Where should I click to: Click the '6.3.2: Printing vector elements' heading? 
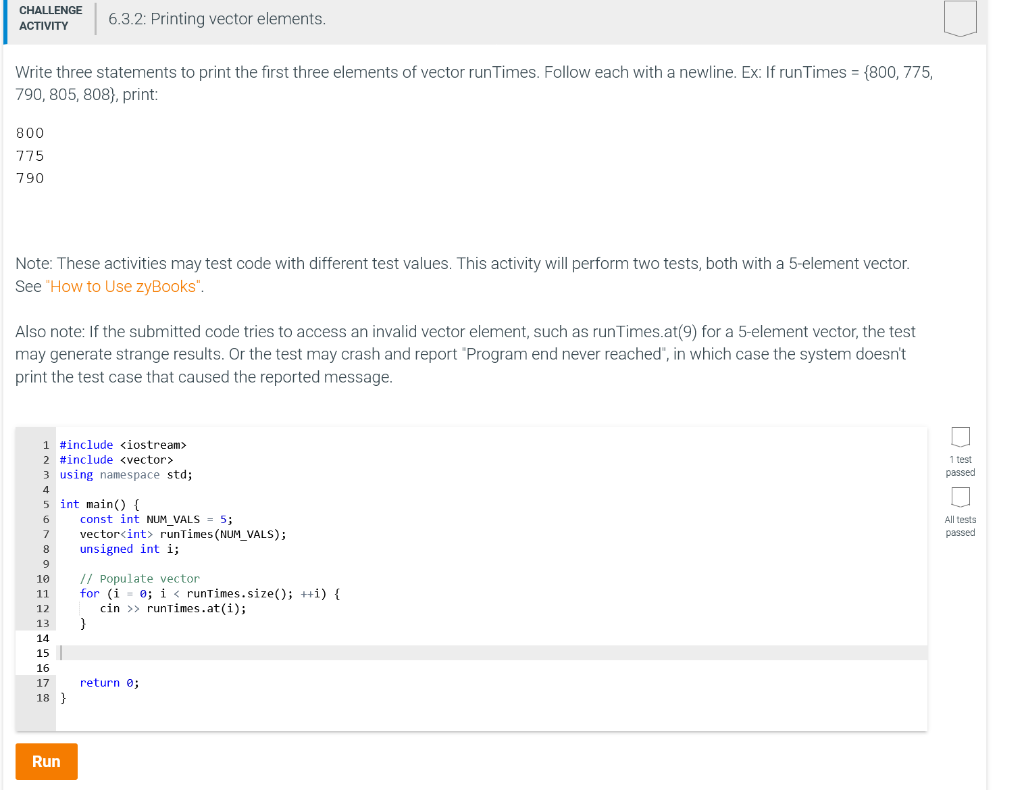[x=217, y=18]
